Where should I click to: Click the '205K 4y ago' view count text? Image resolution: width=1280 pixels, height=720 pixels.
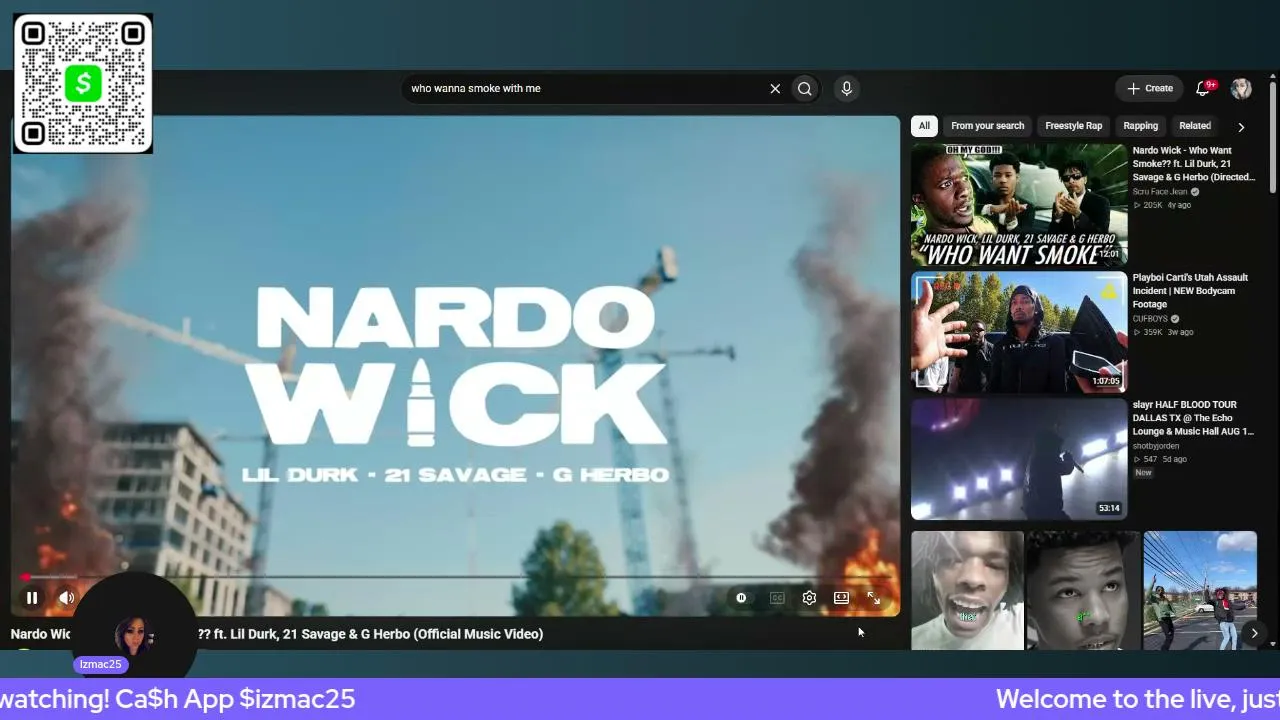coord(1162,205)
